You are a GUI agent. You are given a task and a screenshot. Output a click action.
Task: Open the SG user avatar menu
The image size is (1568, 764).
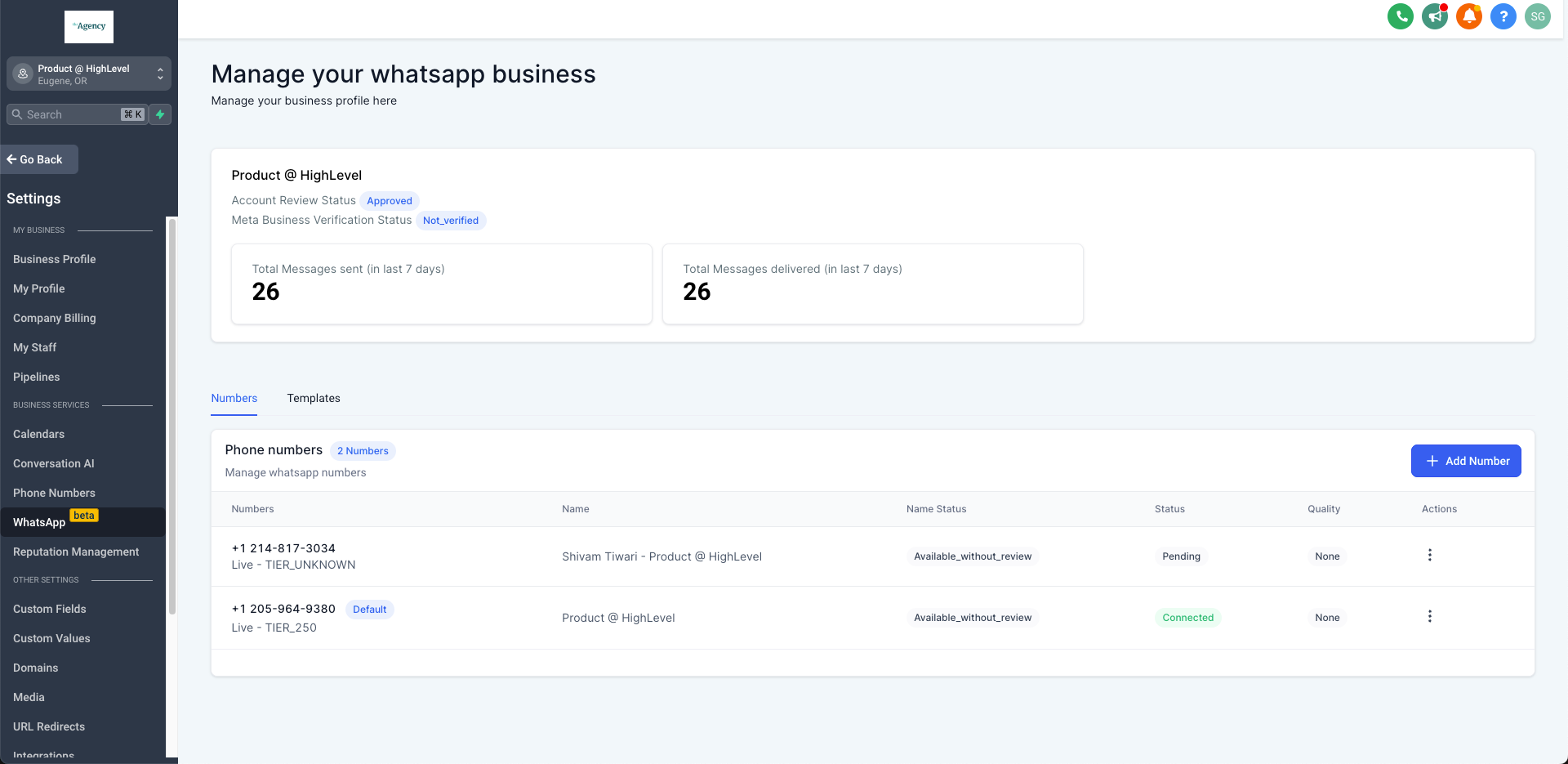point(1537,16)
